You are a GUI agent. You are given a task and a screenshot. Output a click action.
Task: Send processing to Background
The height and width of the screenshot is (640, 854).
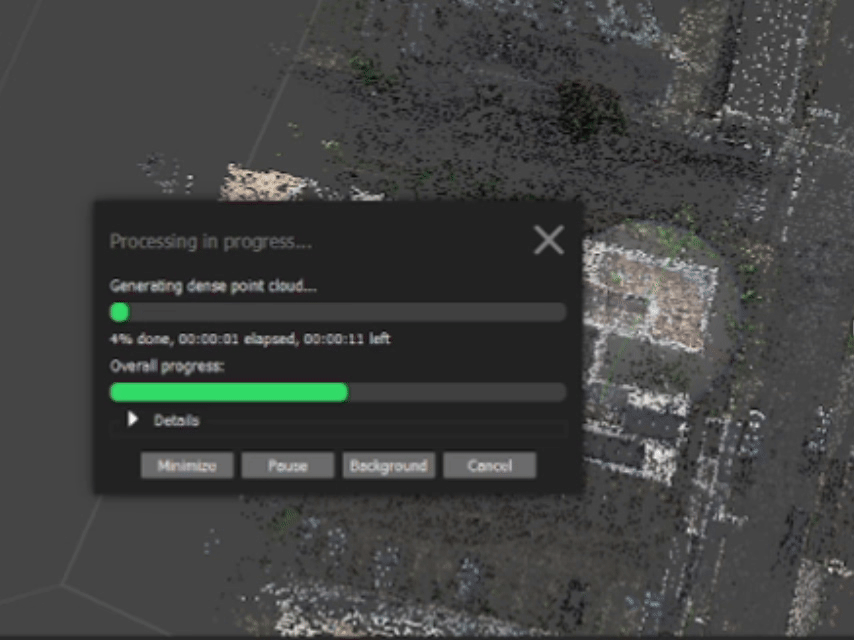(x=388, y=466)
